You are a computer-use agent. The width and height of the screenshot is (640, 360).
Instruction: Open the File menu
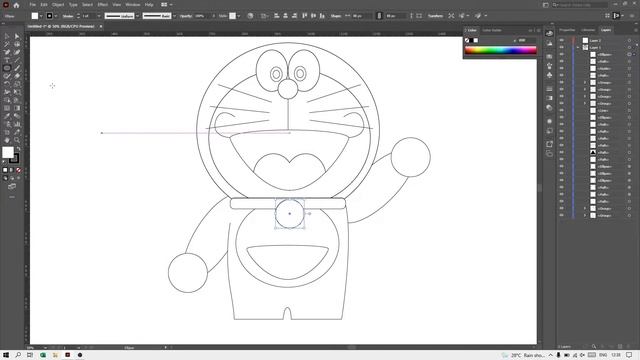tap(33, 5)
